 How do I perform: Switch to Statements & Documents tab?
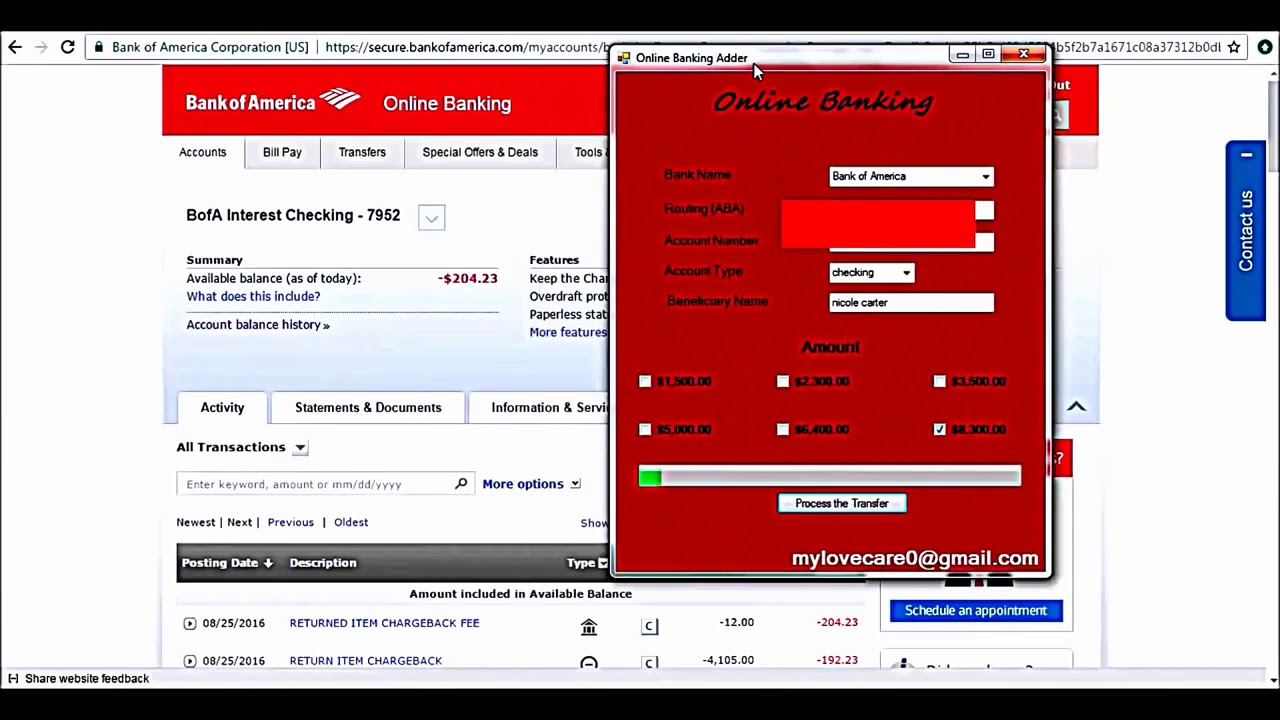coord(368,408)
